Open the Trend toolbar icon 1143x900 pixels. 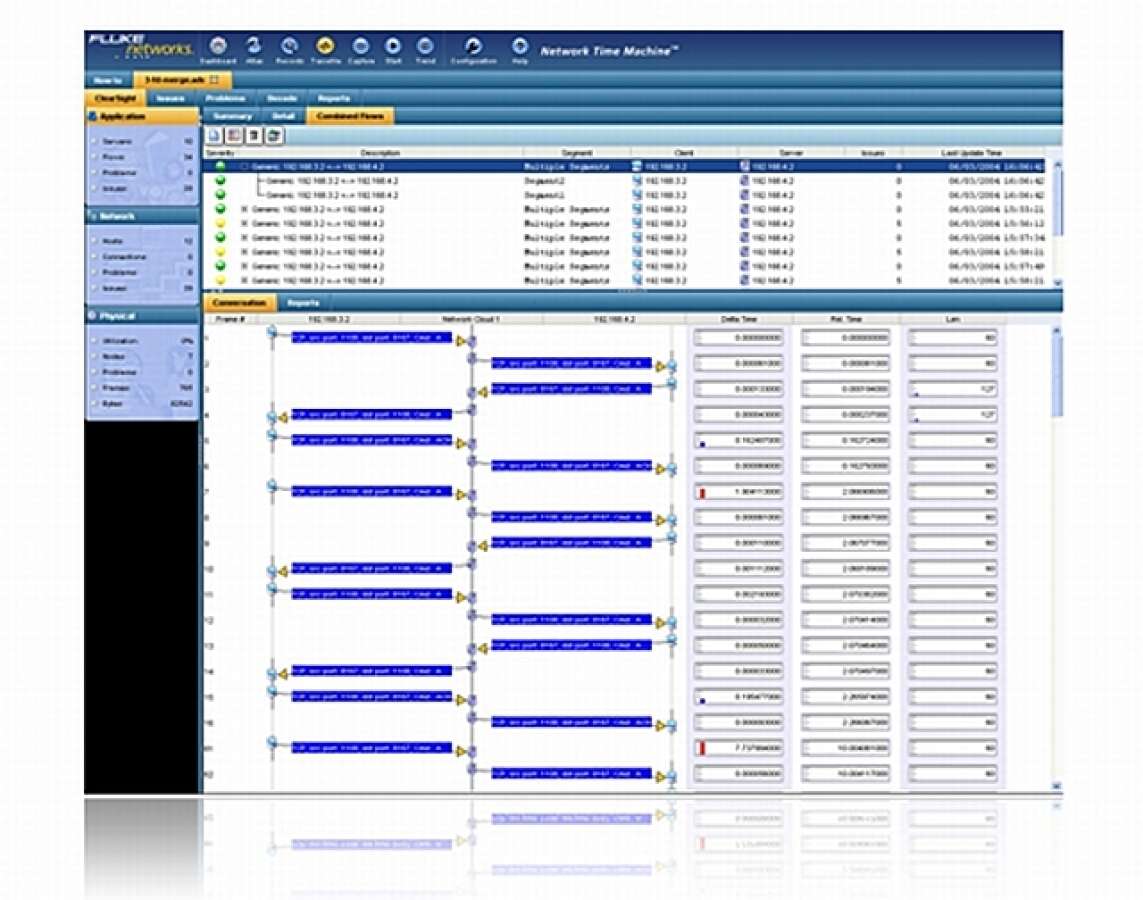(425, 46)
